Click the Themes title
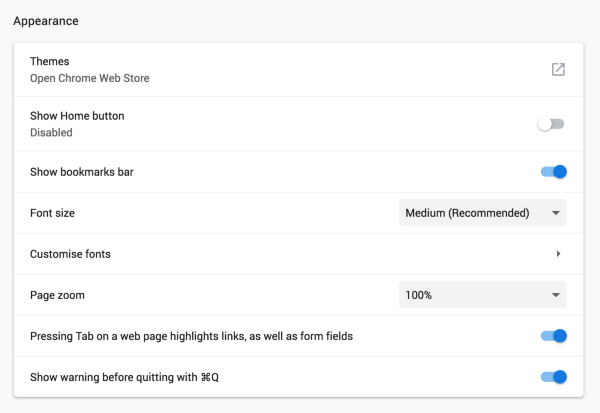Image resolution: width=600 pixels, height=413 pixels. pyautogui.click(x=50, y=61)
